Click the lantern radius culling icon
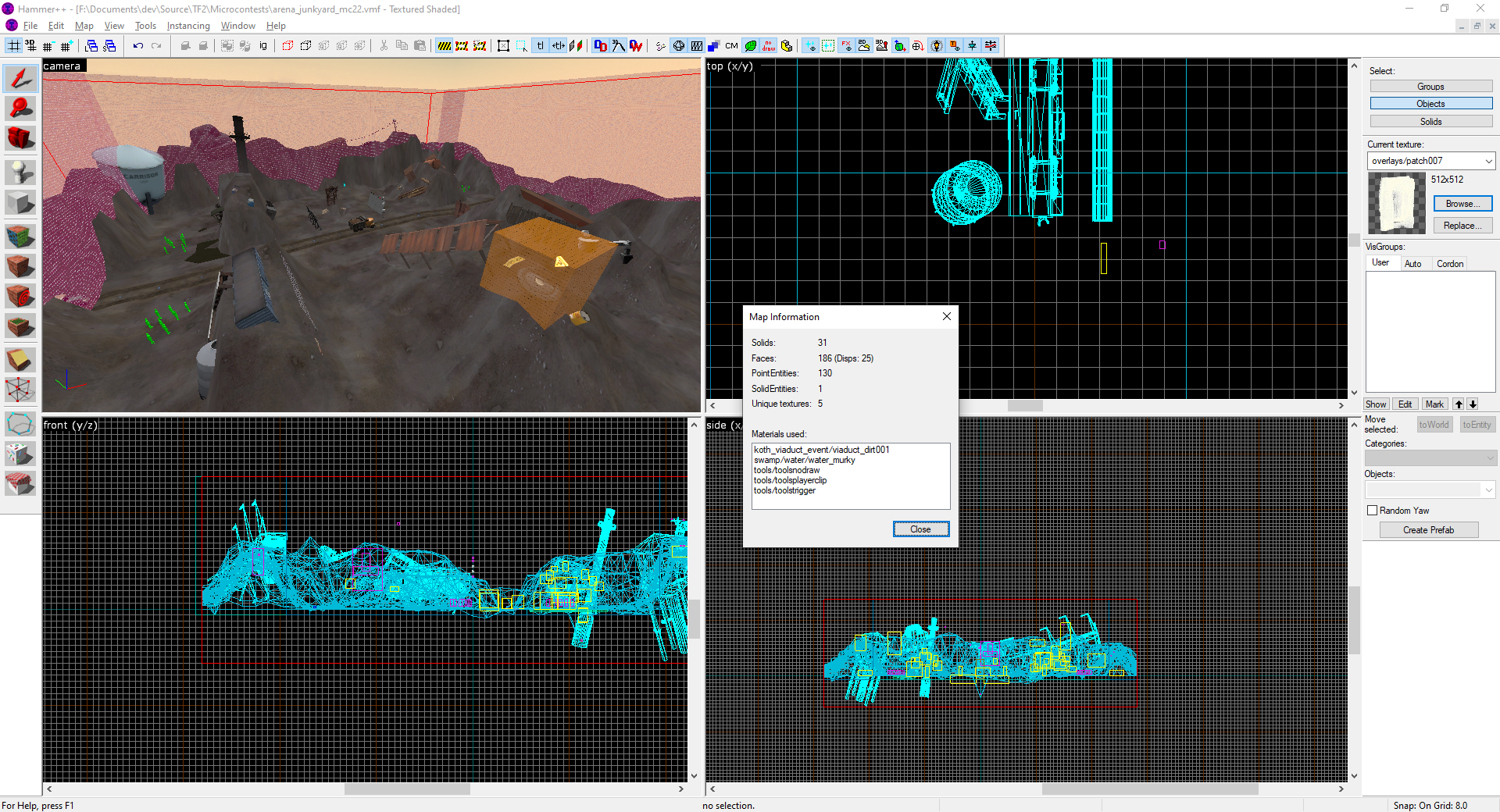The width and height of the screenshot is (1500, 812). click(x=936, y=46)
